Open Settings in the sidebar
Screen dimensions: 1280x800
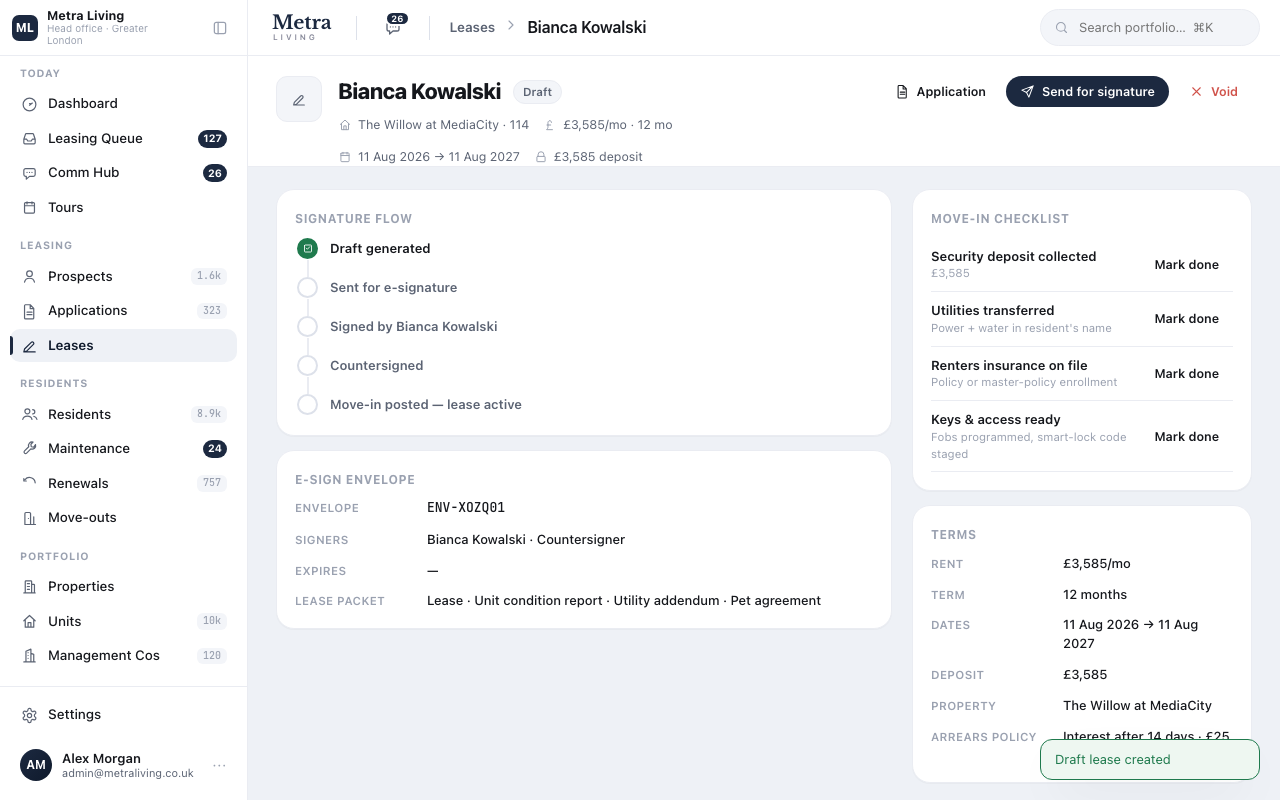click(x=123, y=715)
